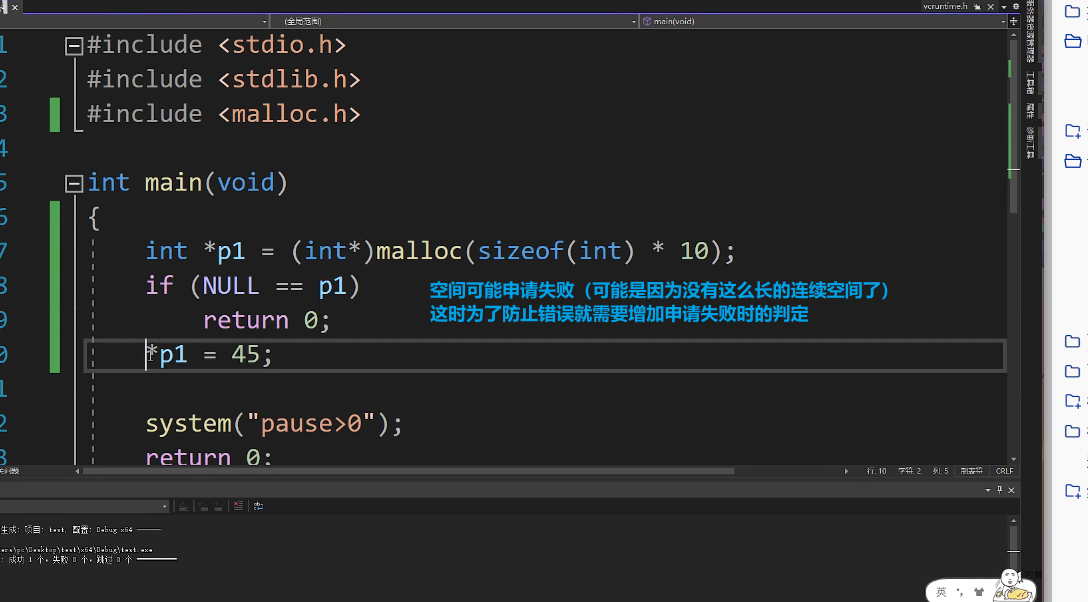This screenshot has width=1088, height=602.
Task: Click the find message in code icon
Action: (x=183, y=506)
